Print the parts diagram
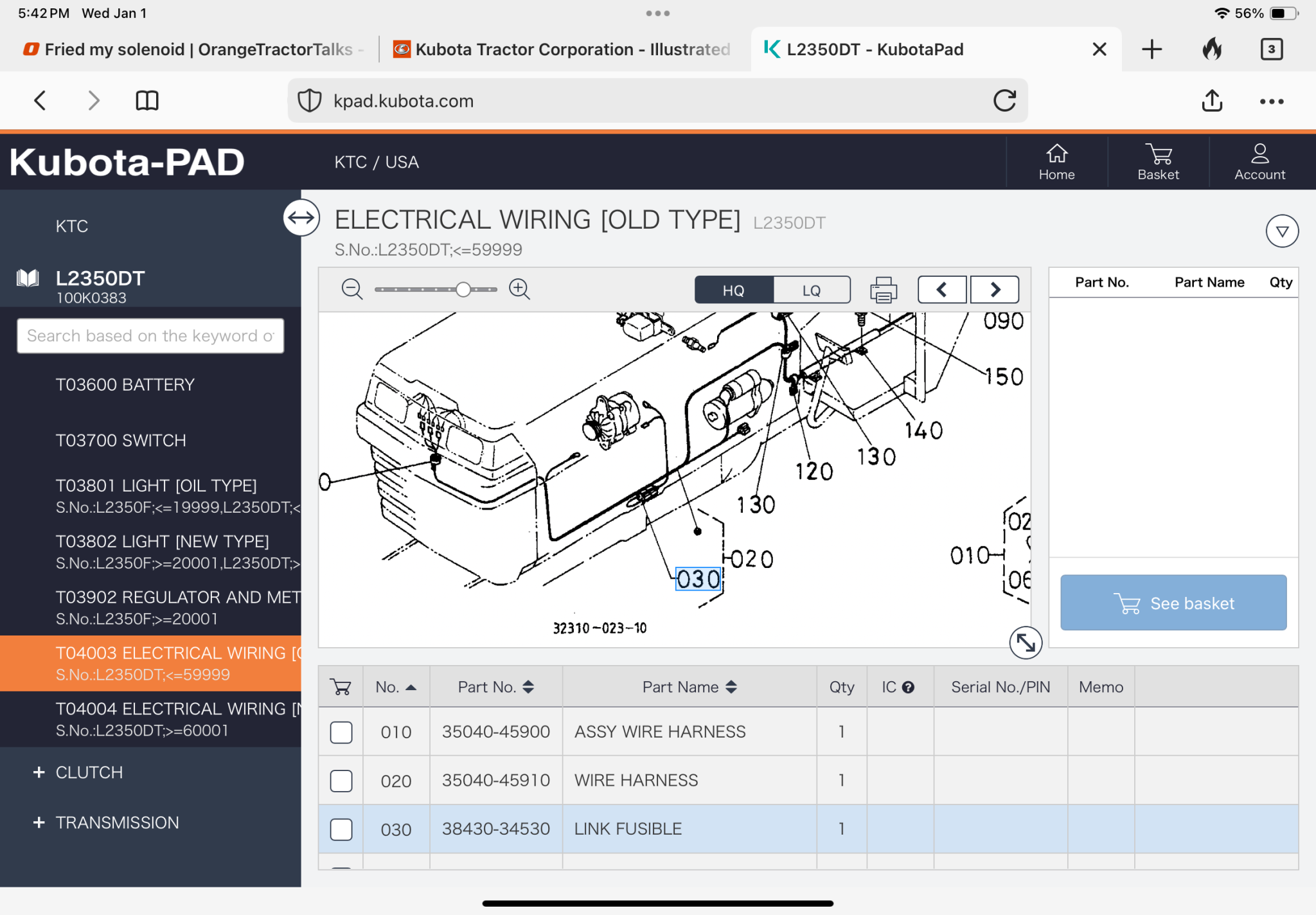This screenshot has width=1316, height=915. click(884, 290)
